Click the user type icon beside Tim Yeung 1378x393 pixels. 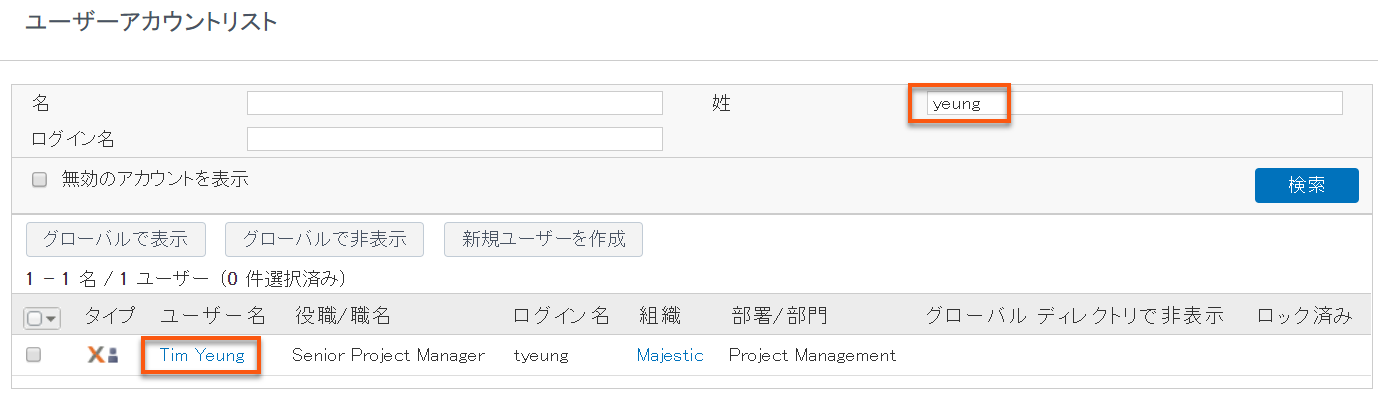pos(102,355)
